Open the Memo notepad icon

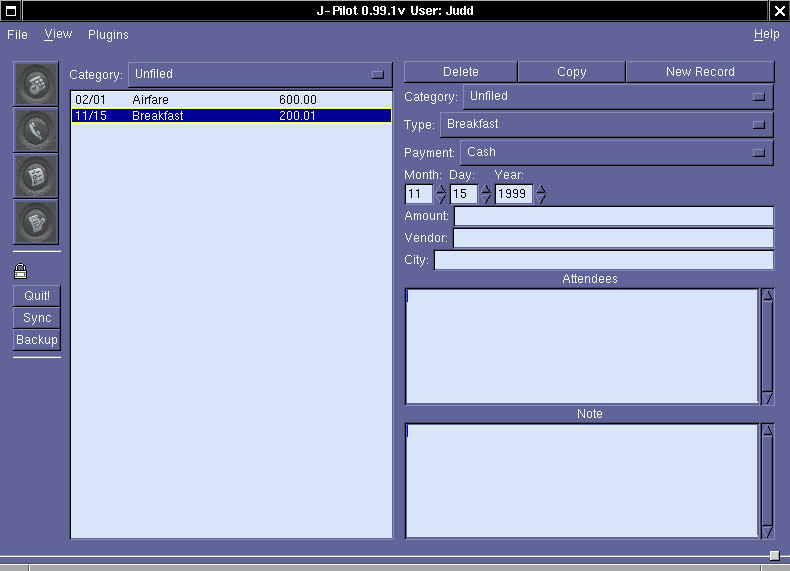click(x=36, y=222)
